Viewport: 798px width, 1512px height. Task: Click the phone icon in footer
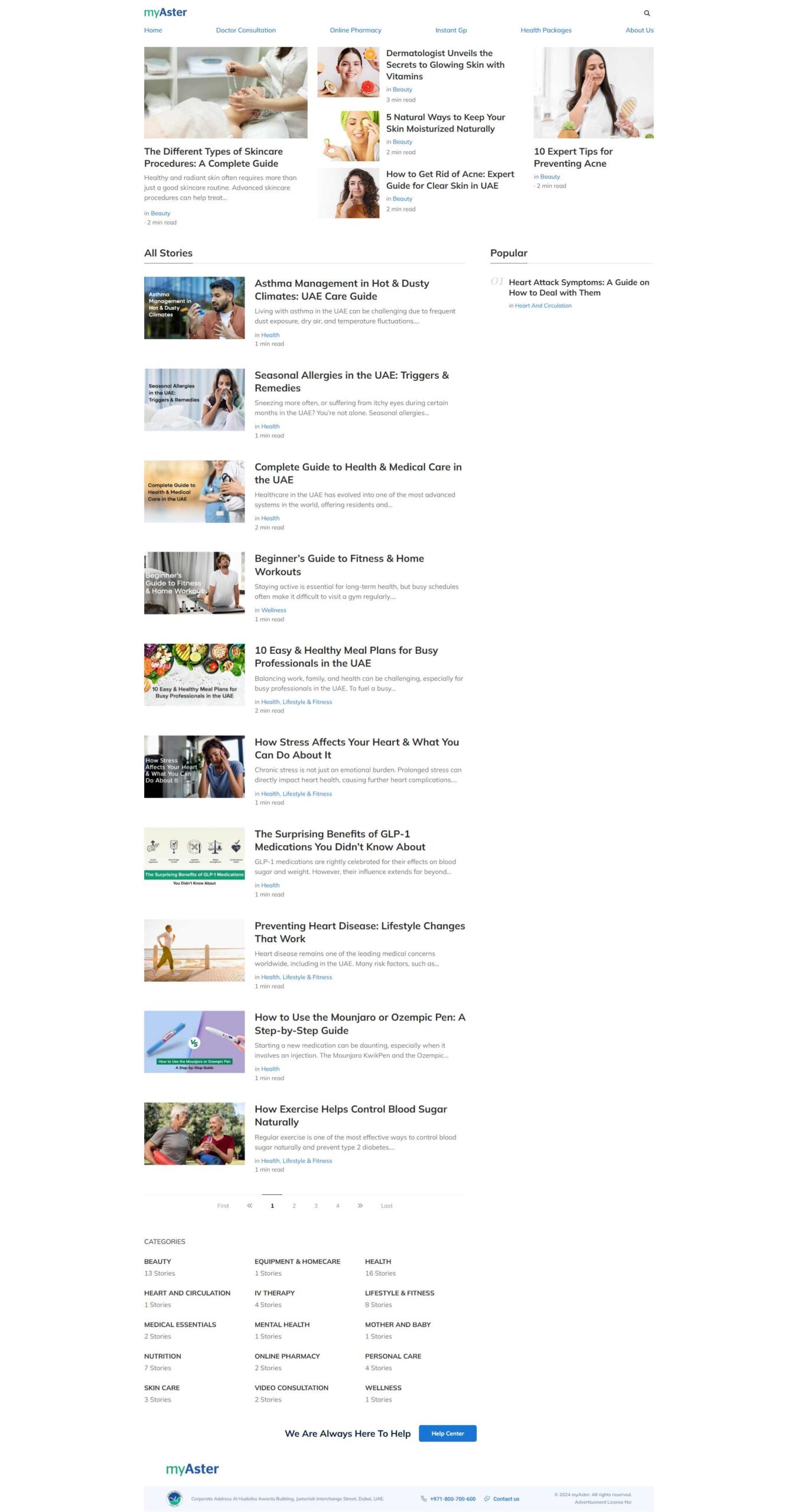coord(423,1498)
